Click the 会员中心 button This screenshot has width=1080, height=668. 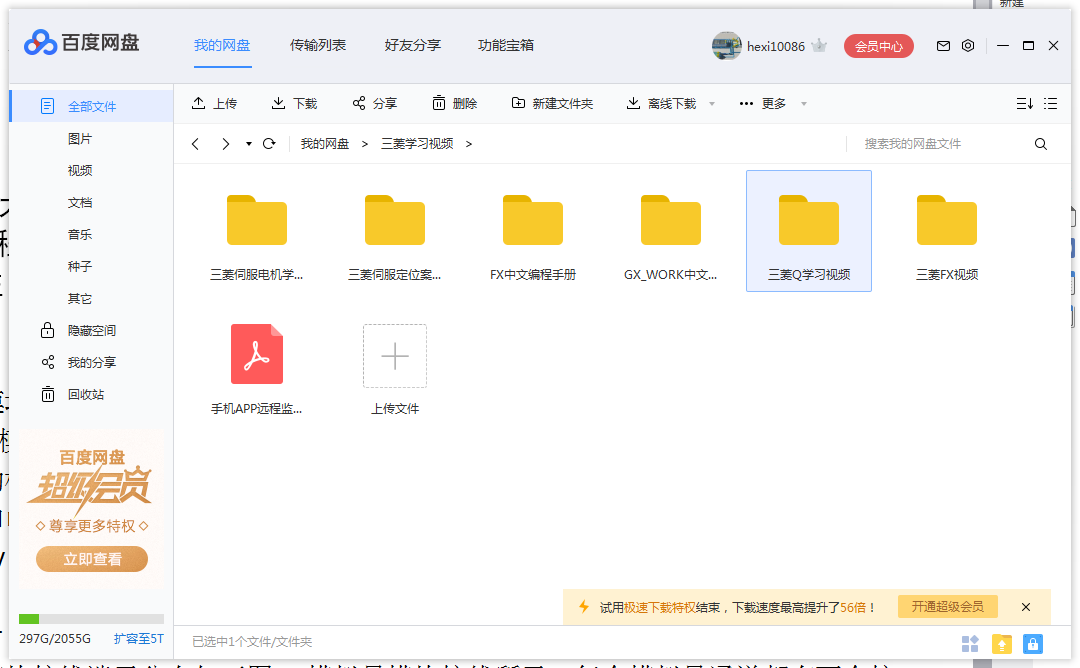pyautogui.click(x=878, y=45)
